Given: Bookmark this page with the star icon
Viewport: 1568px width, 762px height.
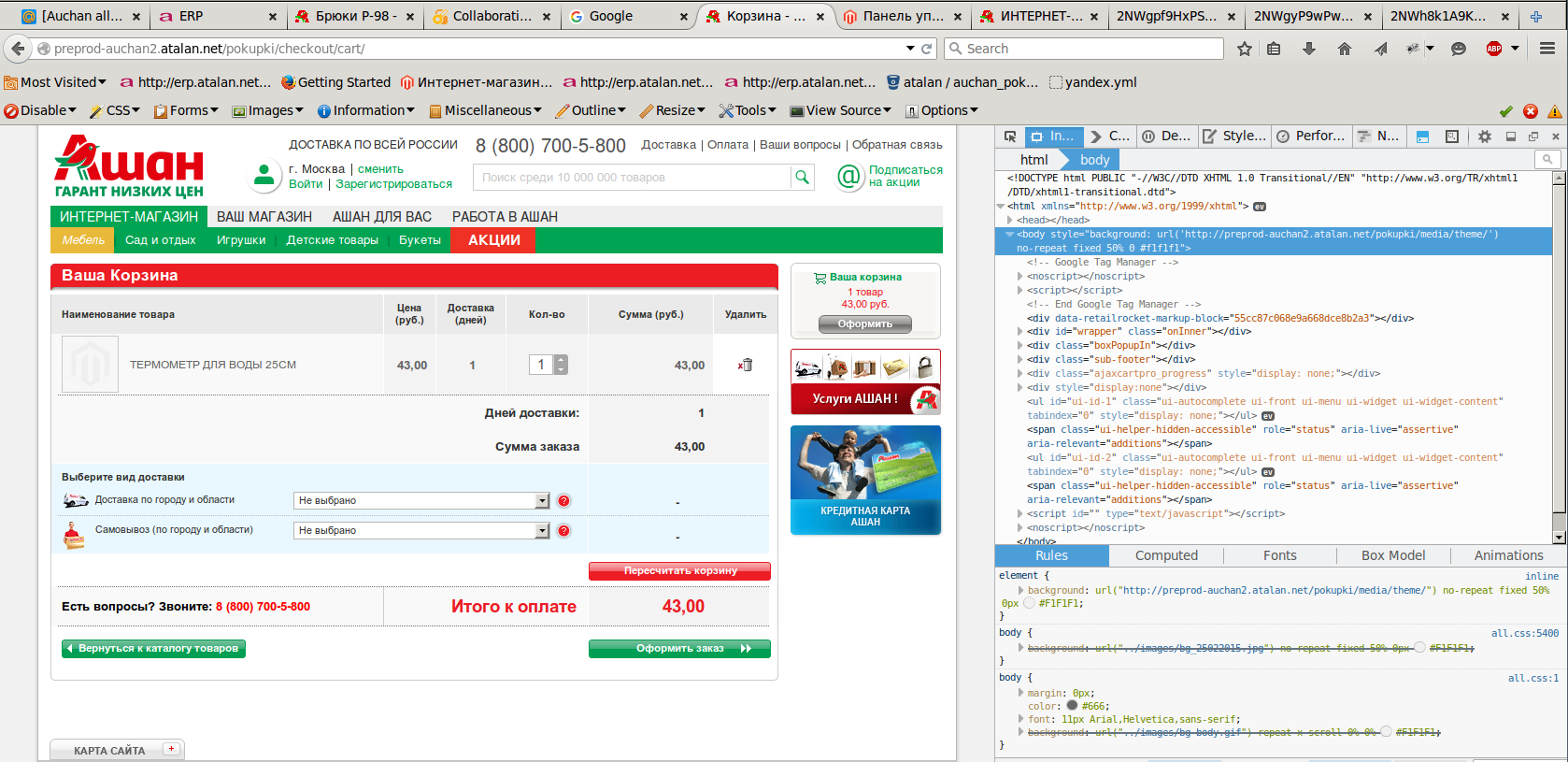Looking at the screenshot, I should [x=1245, y=49].
